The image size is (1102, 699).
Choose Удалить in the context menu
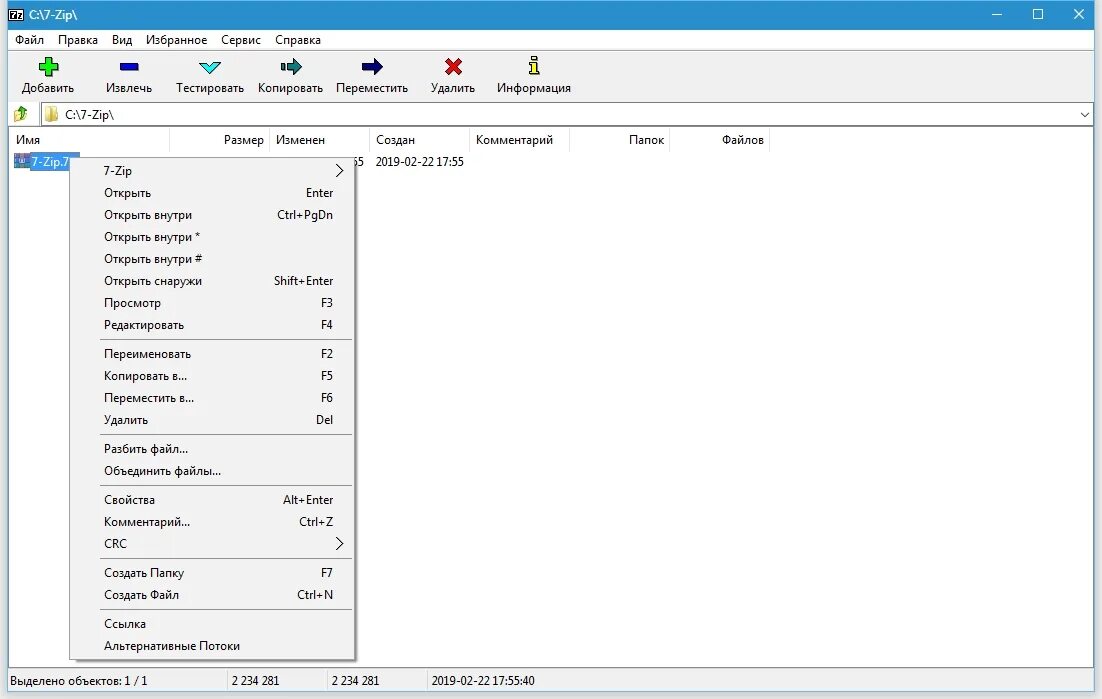tap(212, 419)
